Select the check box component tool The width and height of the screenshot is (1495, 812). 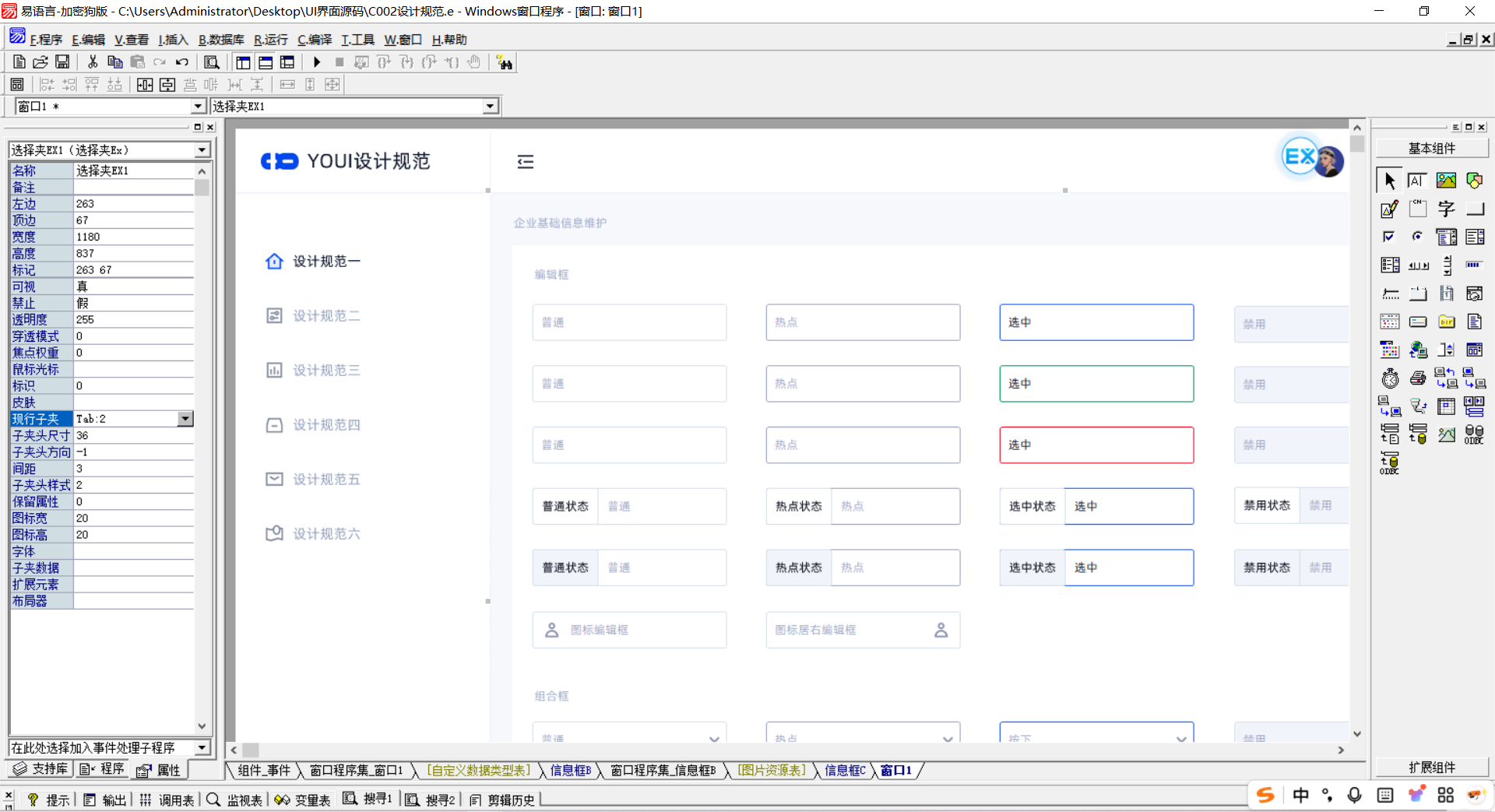coord(1389,237)
